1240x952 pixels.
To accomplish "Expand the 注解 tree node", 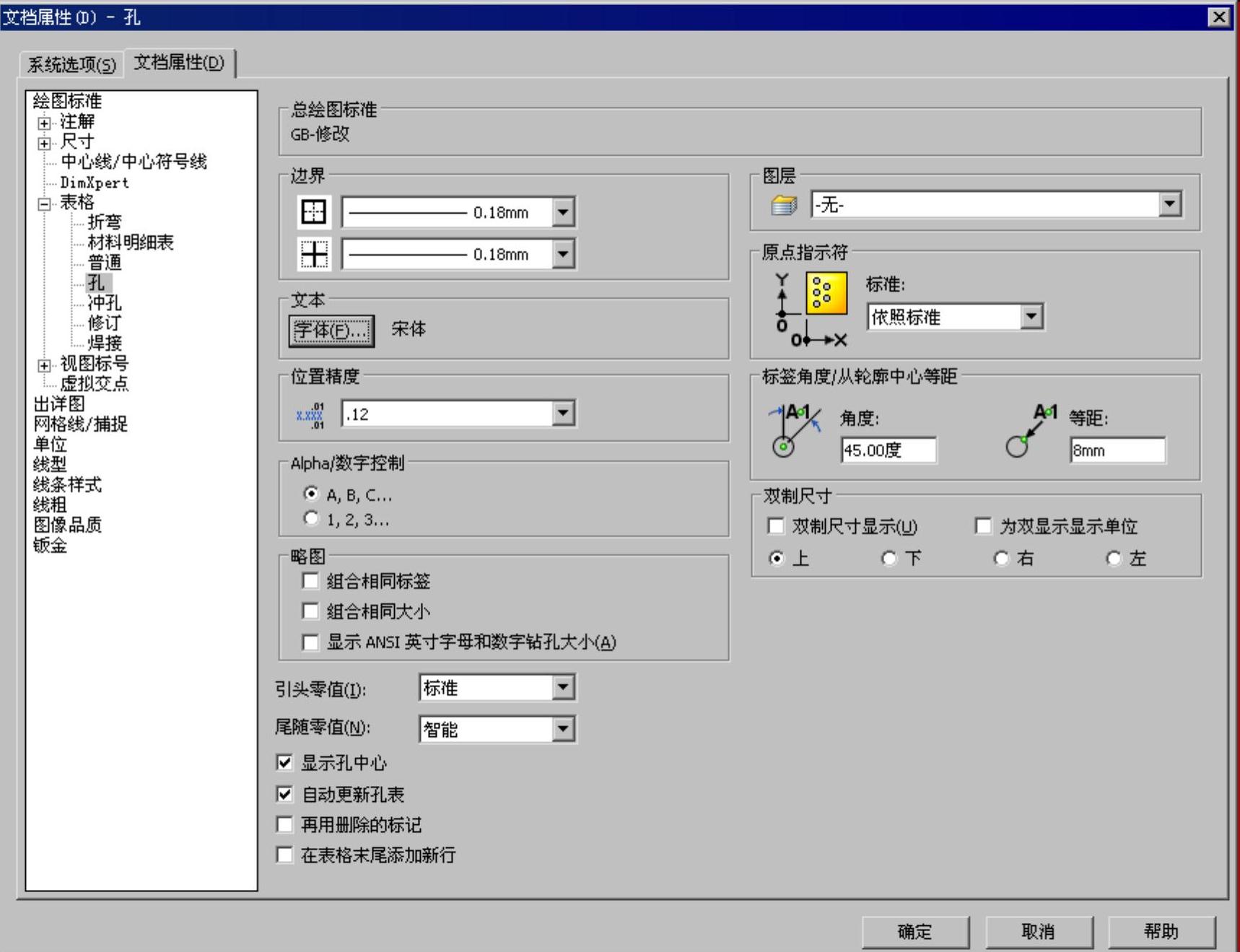I will pos(45,123).
